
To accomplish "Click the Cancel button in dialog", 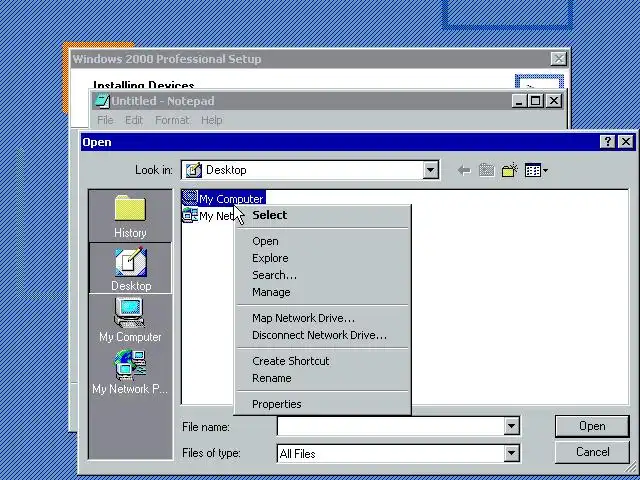I will point(592,452).
